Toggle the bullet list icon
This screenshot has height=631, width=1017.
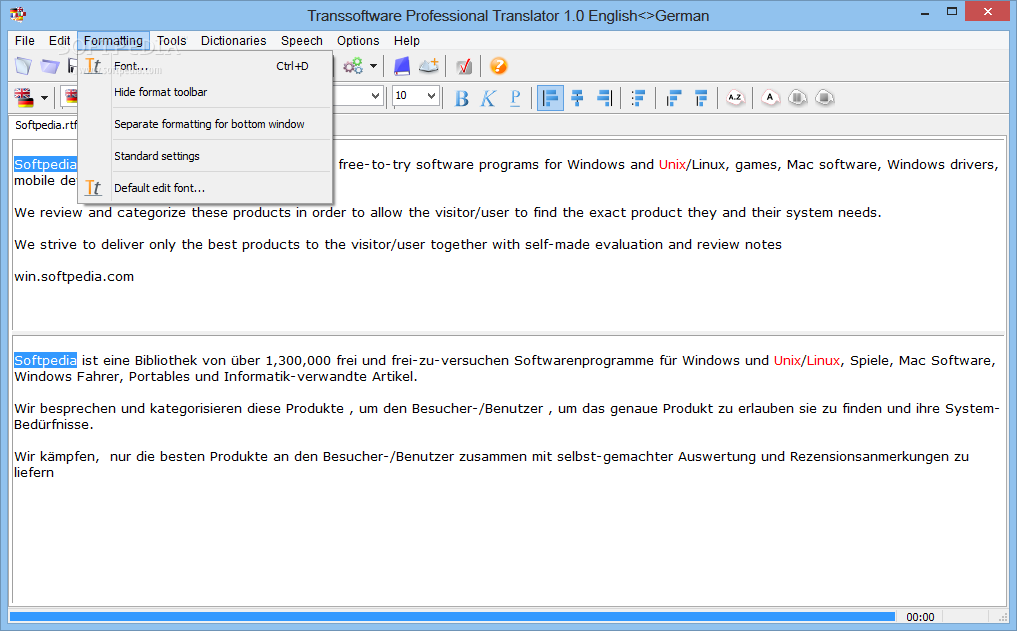point(638,98)
